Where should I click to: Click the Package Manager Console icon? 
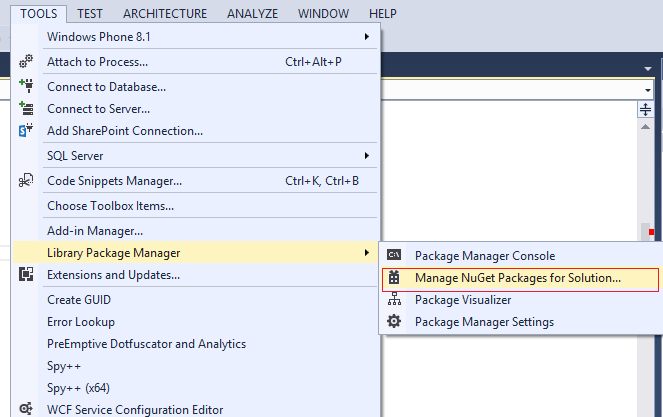point(394,255)
